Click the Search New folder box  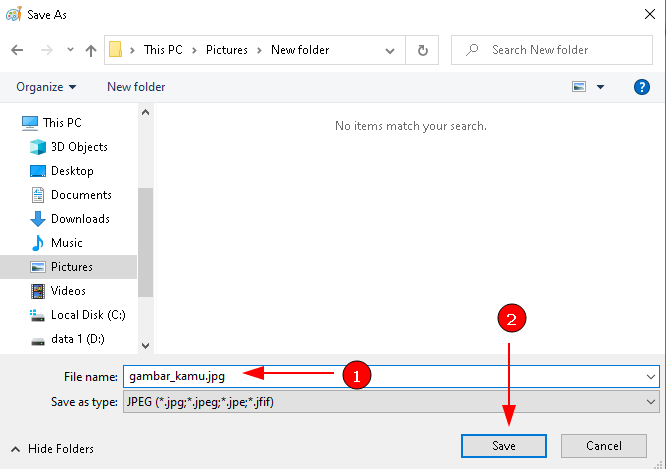click(x=560, y=50)
